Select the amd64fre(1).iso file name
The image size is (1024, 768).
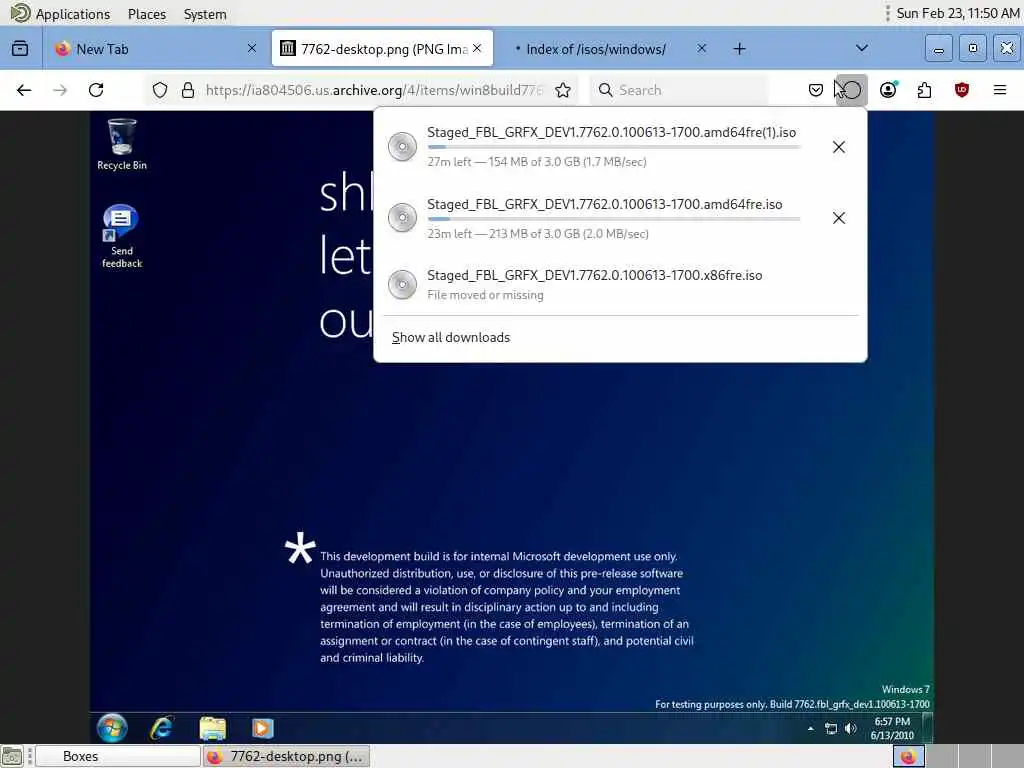coord(611,133)
